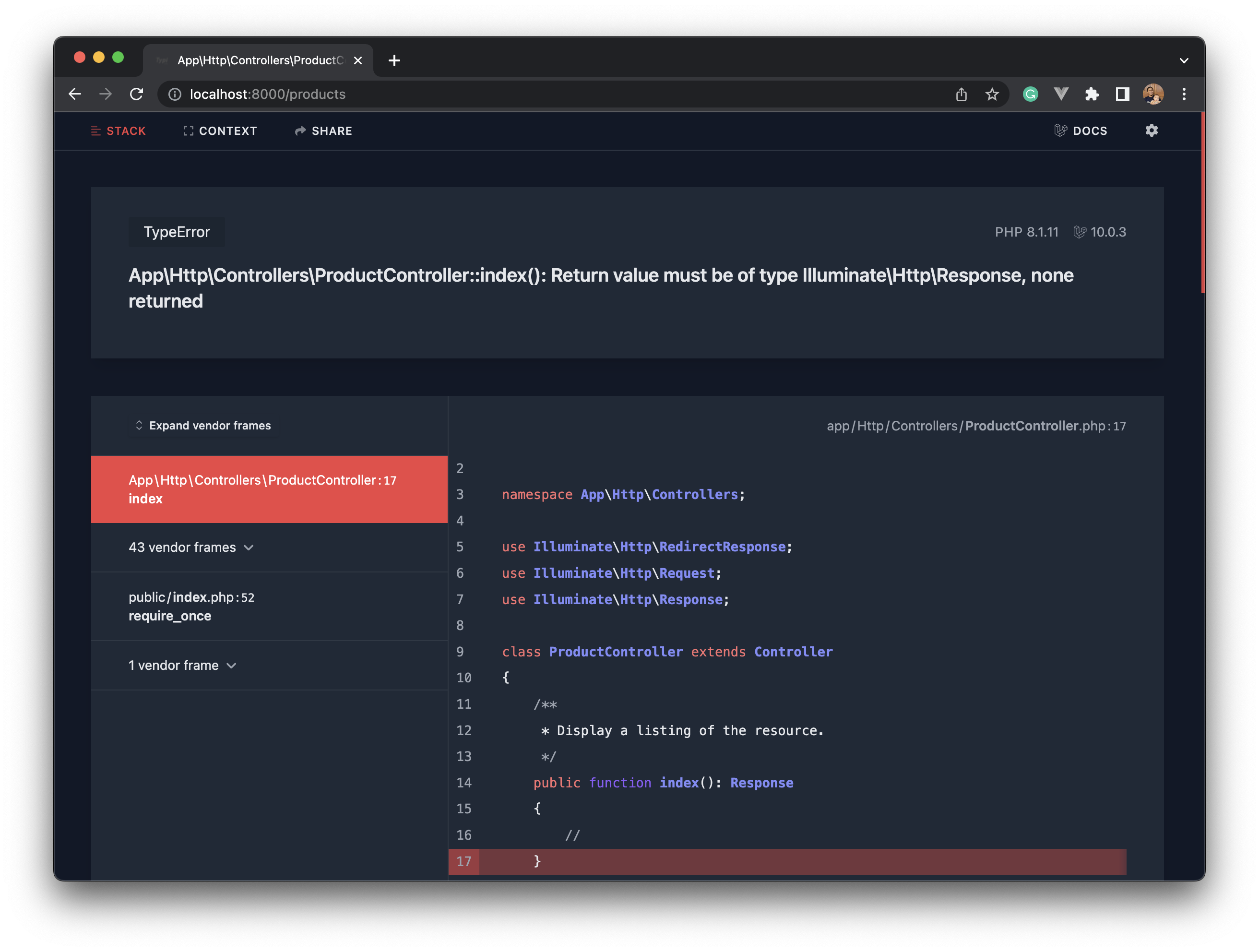Reload the products page
Image resolution: width=1259 pixels, height=952 pixels.
click(x=137, y=94)
